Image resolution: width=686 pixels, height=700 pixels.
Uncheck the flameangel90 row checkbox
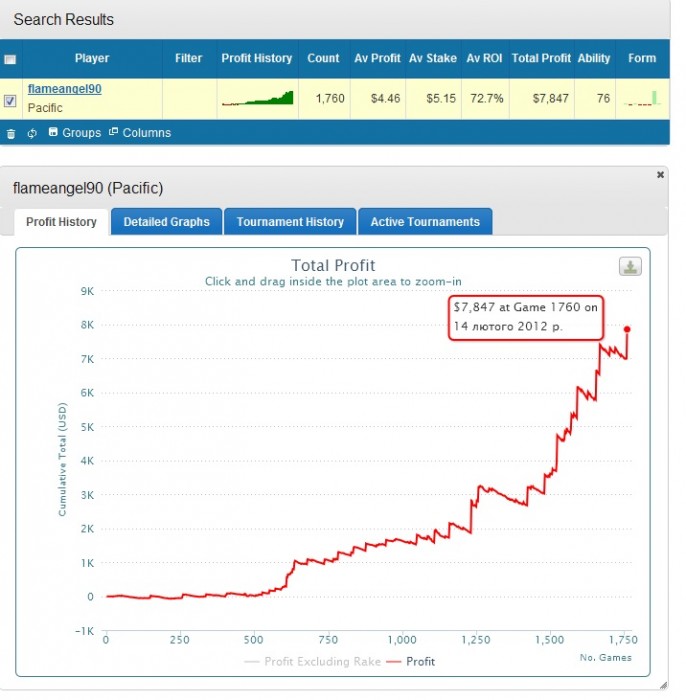pyautogui.click(x=10, y=101)
